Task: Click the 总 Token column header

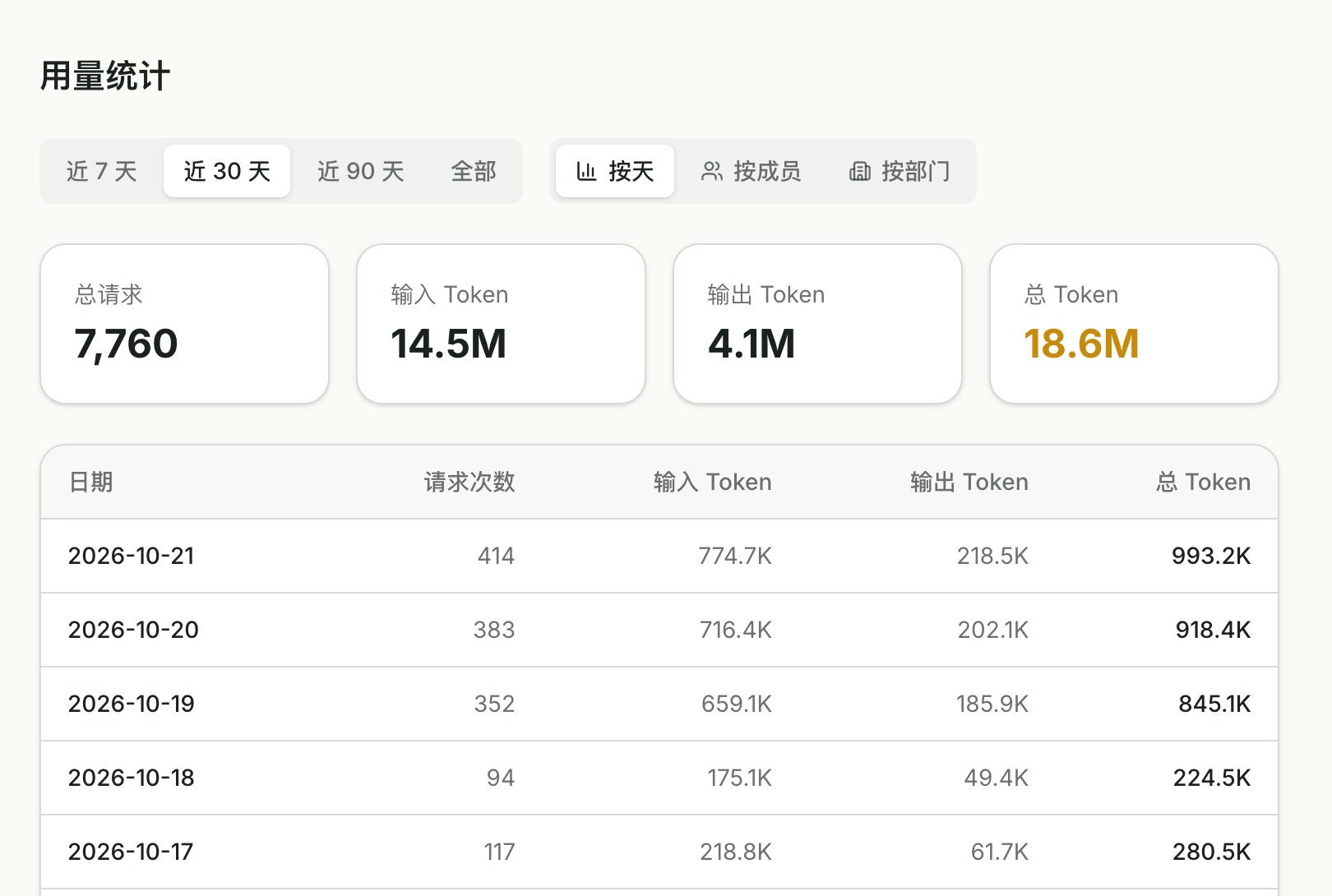Action: [x=1204, y=482]
